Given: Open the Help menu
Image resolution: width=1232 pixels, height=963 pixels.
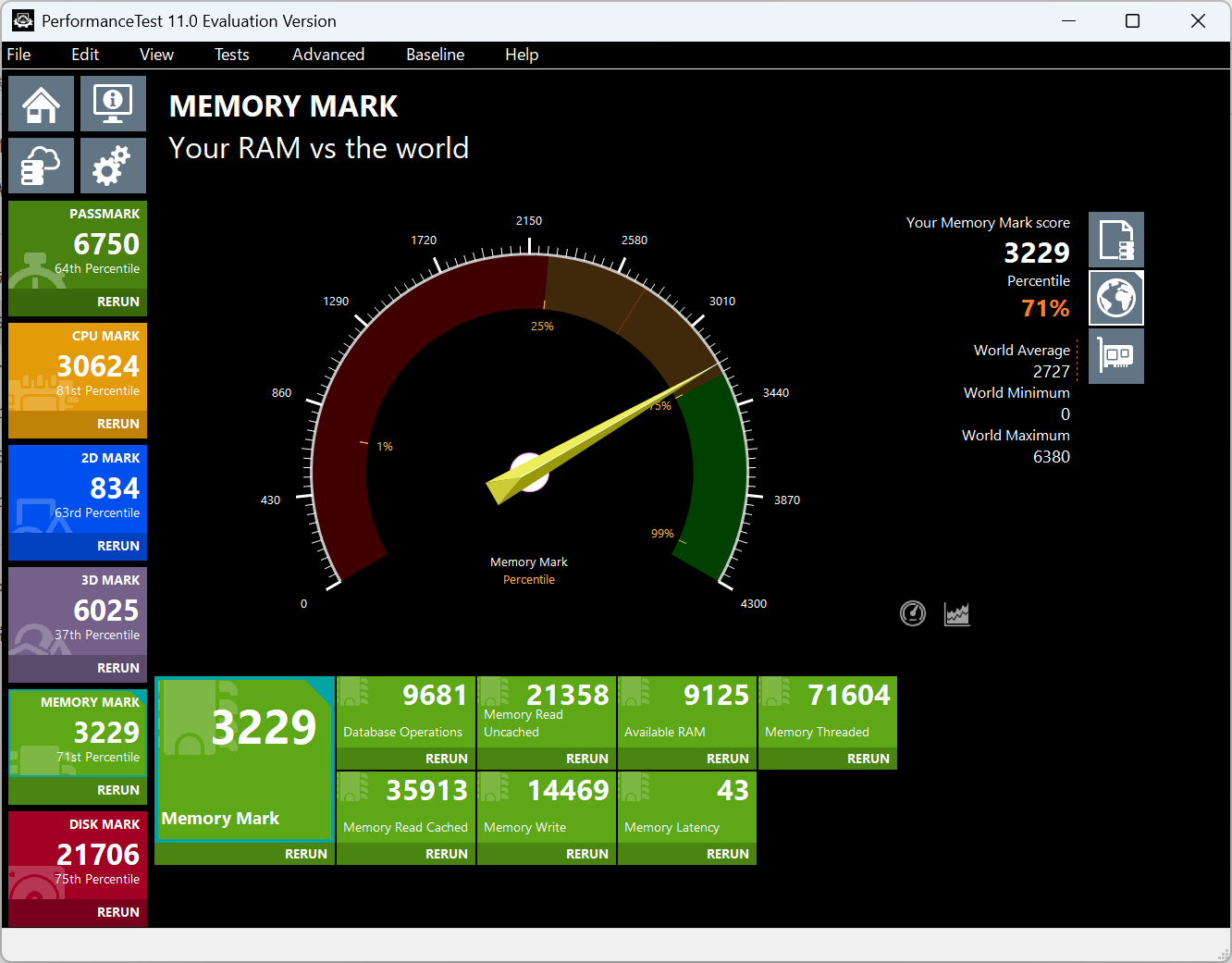Looking at the screenshot, I should (522, 55).
